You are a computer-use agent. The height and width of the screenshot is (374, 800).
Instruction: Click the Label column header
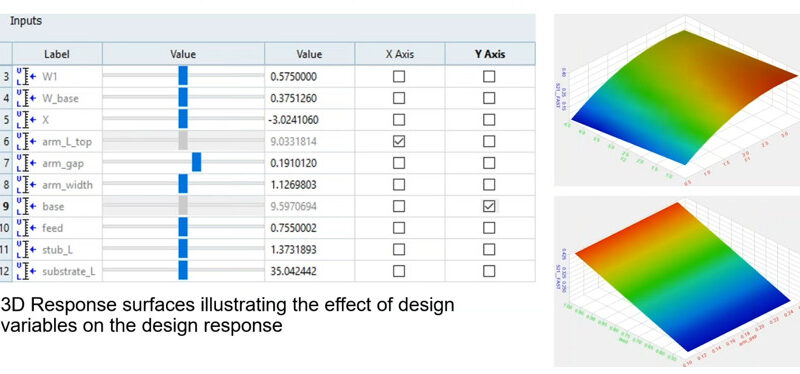[57, 54]
